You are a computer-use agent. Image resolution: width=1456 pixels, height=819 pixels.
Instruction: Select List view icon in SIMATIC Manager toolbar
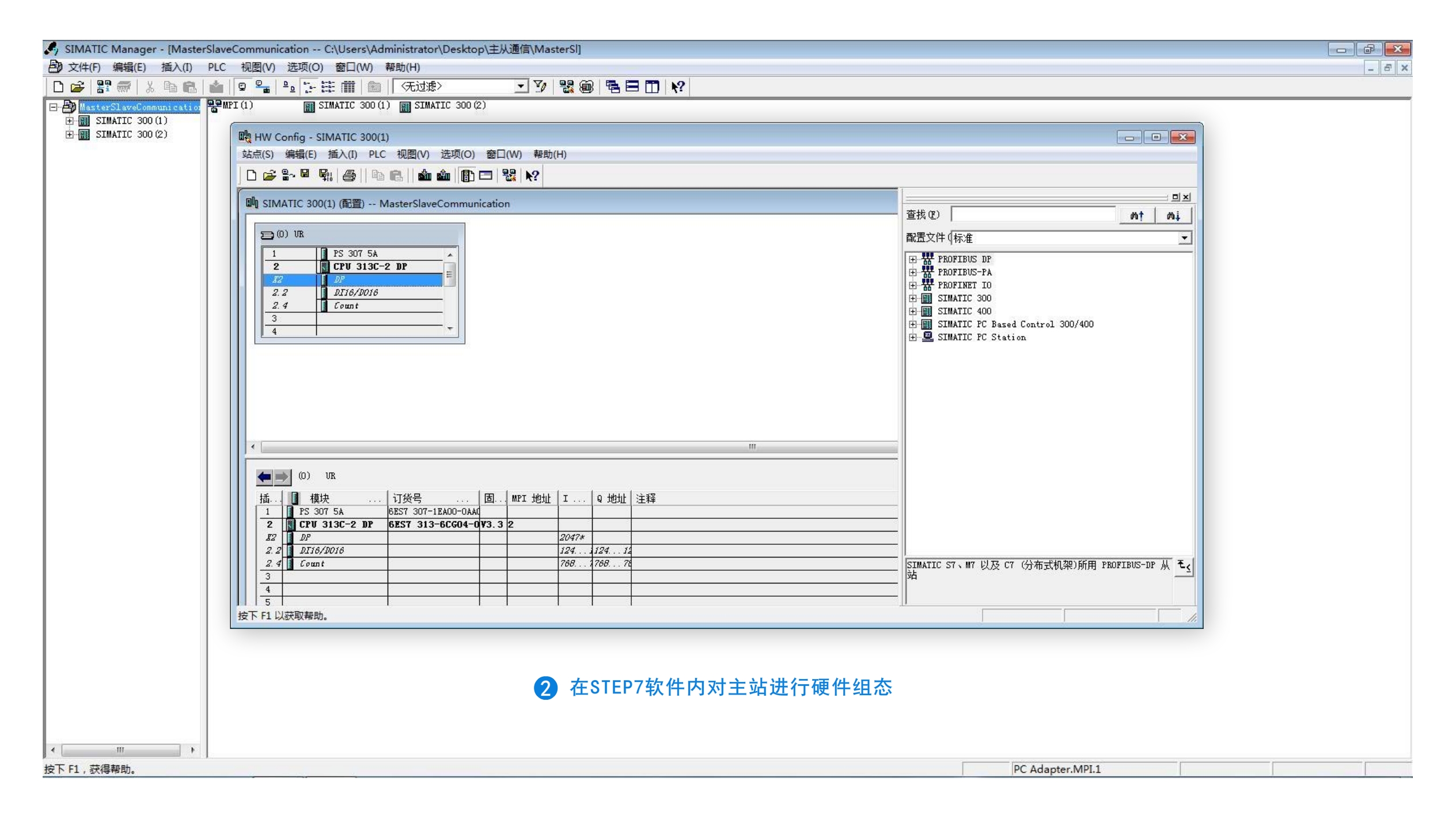(328, 87)
